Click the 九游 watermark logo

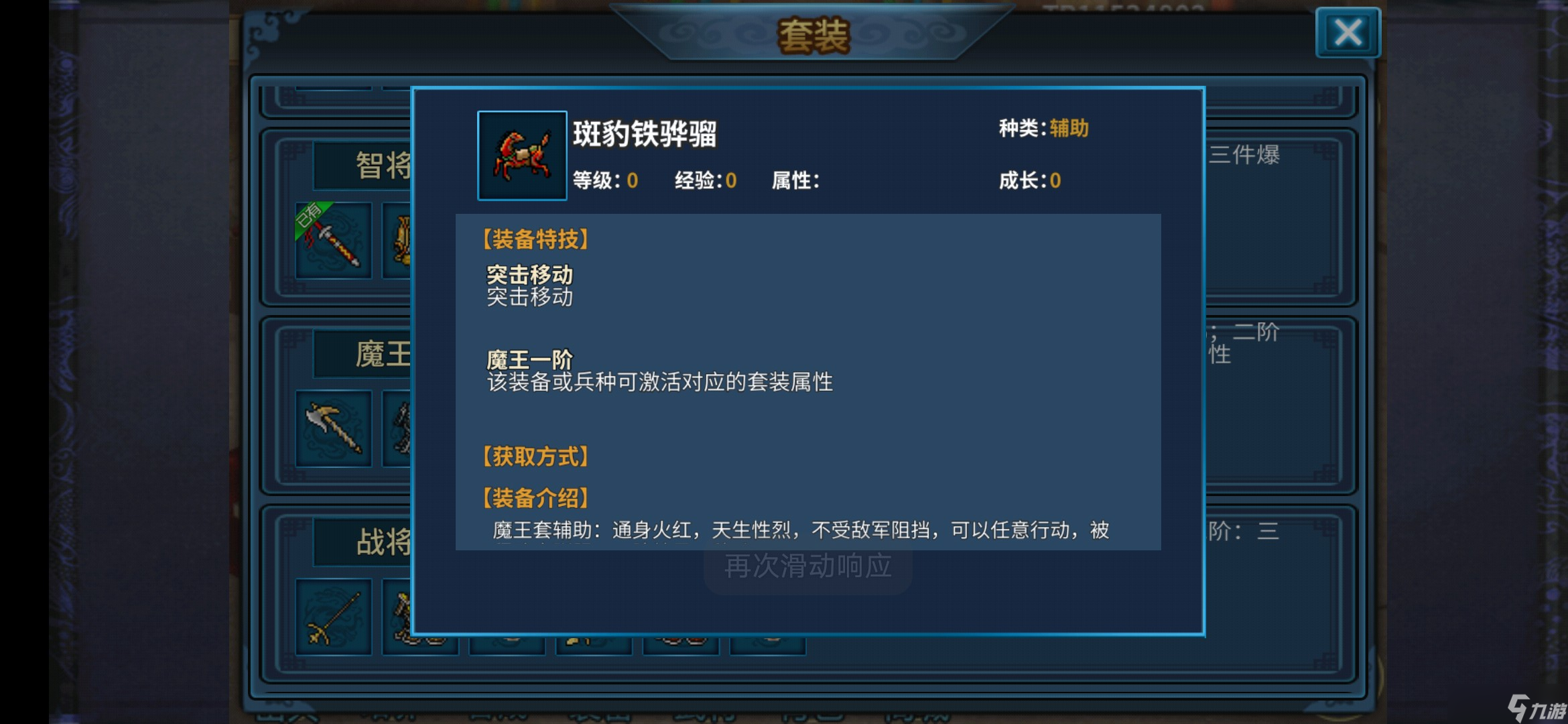[x=1537, y=708]
